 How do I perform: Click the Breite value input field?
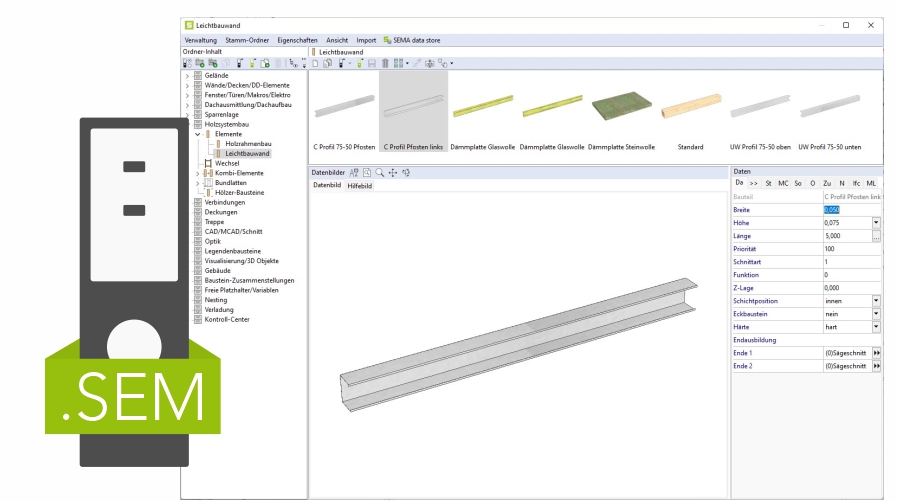pyautogui.click(x=845, y=210)
